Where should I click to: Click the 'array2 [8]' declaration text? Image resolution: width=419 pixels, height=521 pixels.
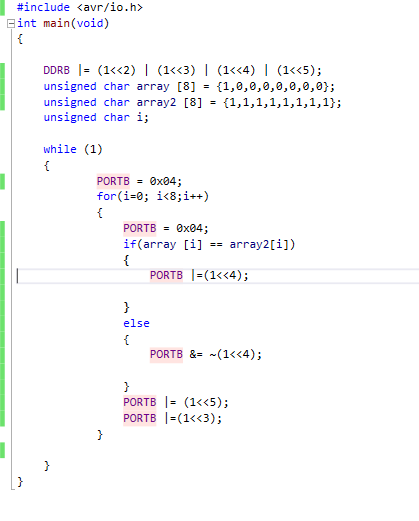(x=169, y=102)
